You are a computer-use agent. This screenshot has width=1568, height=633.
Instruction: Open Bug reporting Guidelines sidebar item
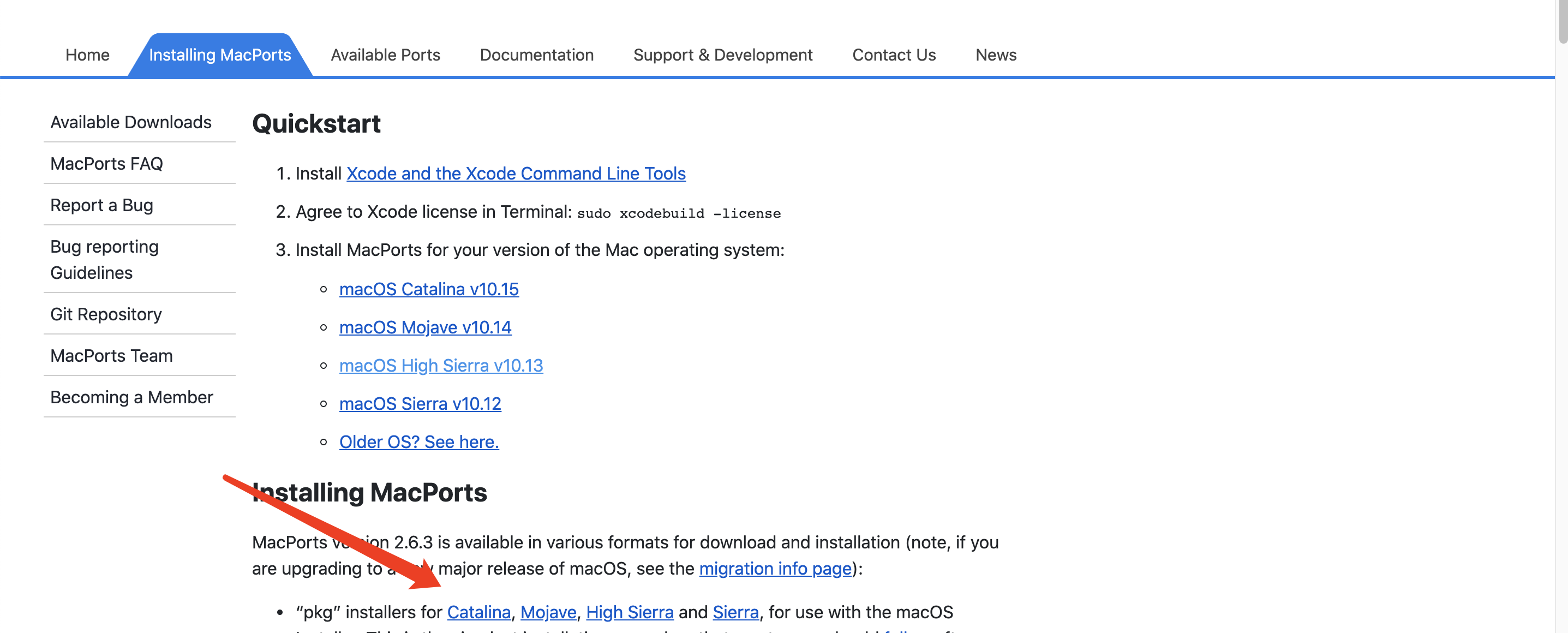point(104,259)
